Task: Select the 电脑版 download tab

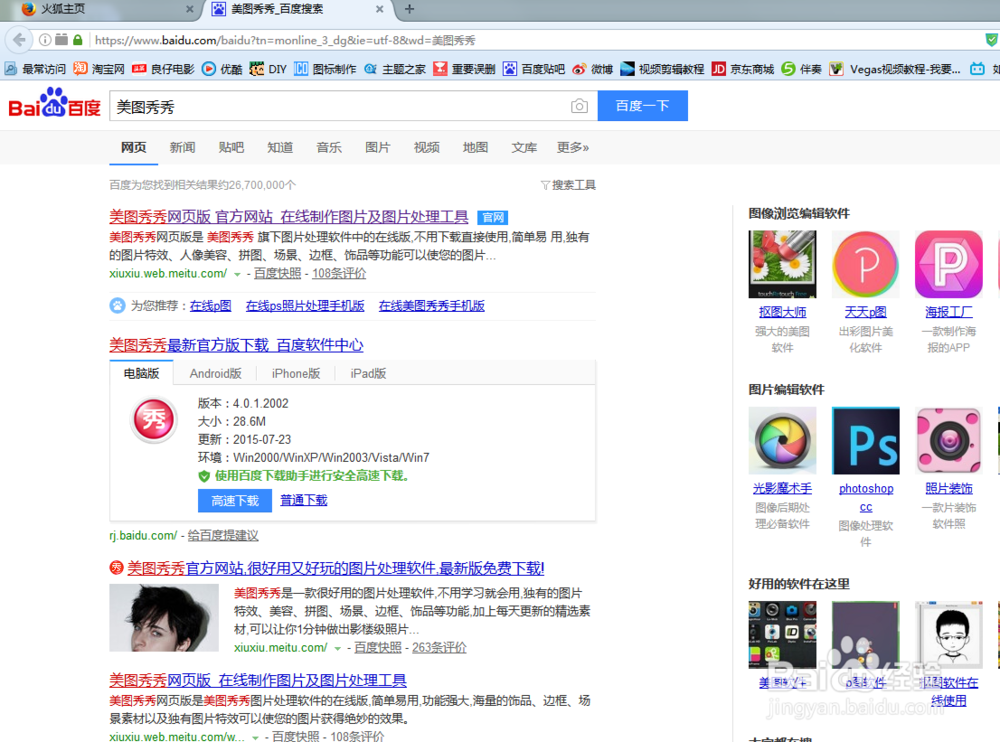Action: [142, 373]
